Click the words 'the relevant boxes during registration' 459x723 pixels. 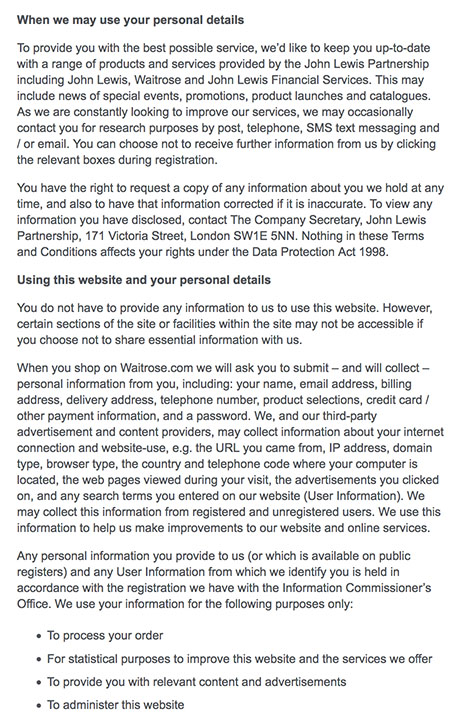(x=116, y=160)
